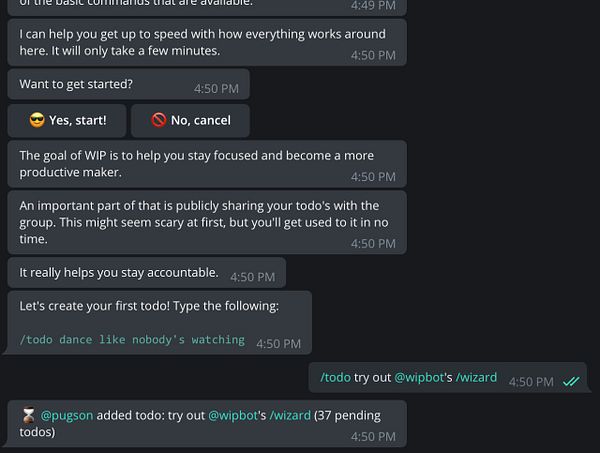Click the "Let's create your first todo!" message bubble
Screen dimensions: 600x453
[160, 323]
